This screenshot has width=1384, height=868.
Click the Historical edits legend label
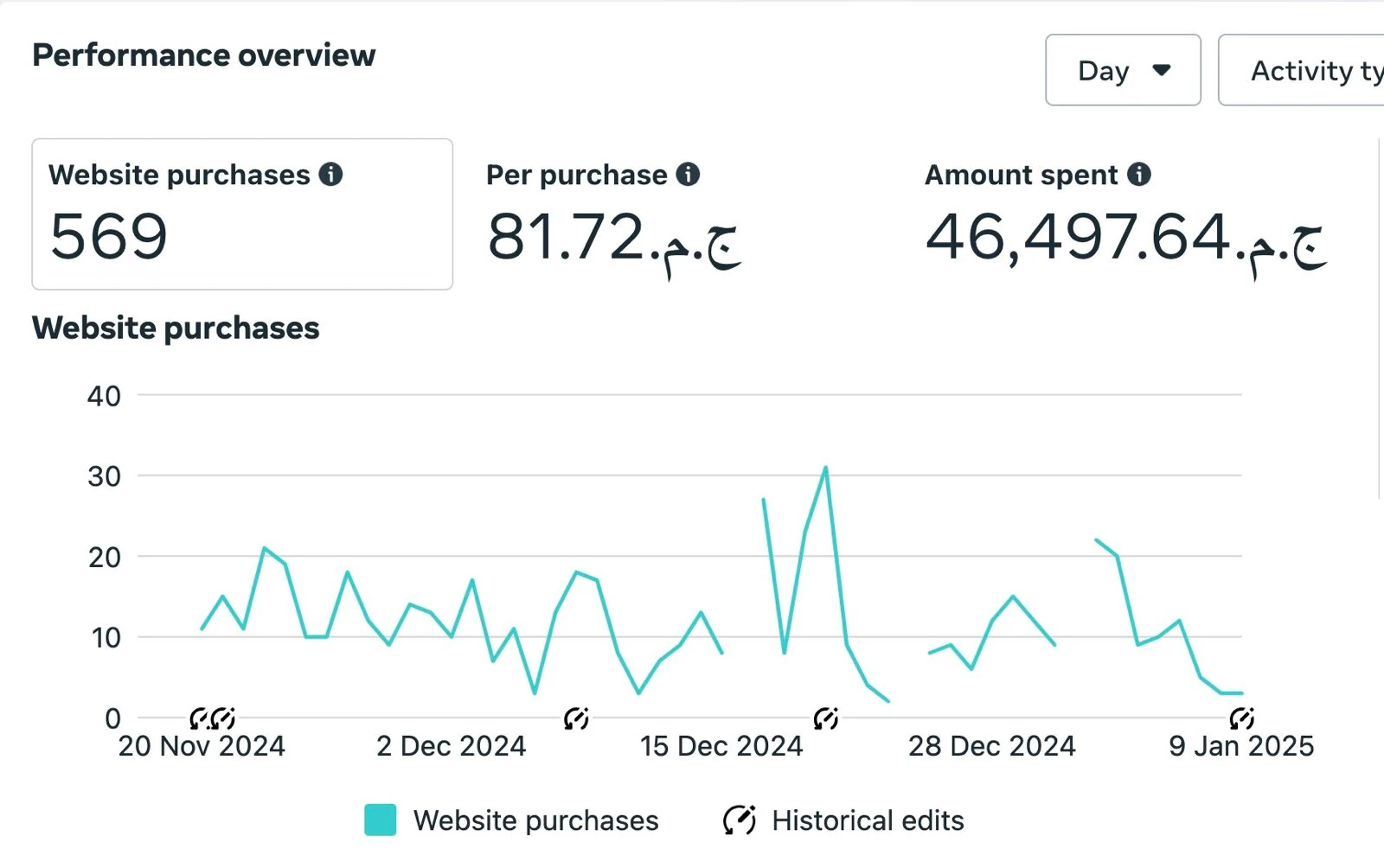click(868, 820)
